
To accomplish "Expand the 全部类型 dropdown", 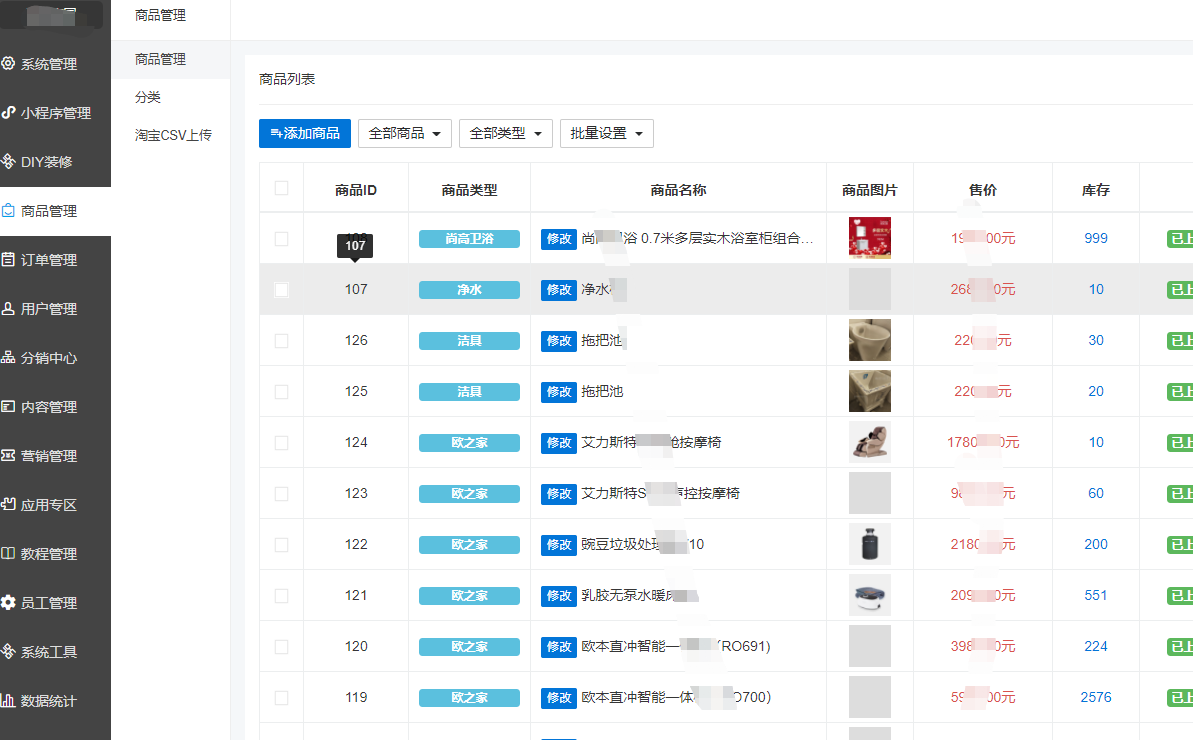I will pyautogui.click(x=505, y=133).
